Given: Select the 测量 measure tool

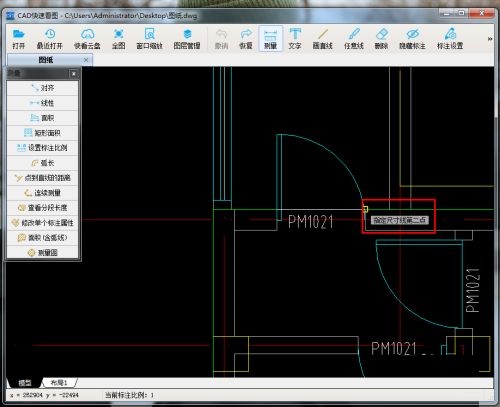Looking at the screenshot, I should point(270,39).
